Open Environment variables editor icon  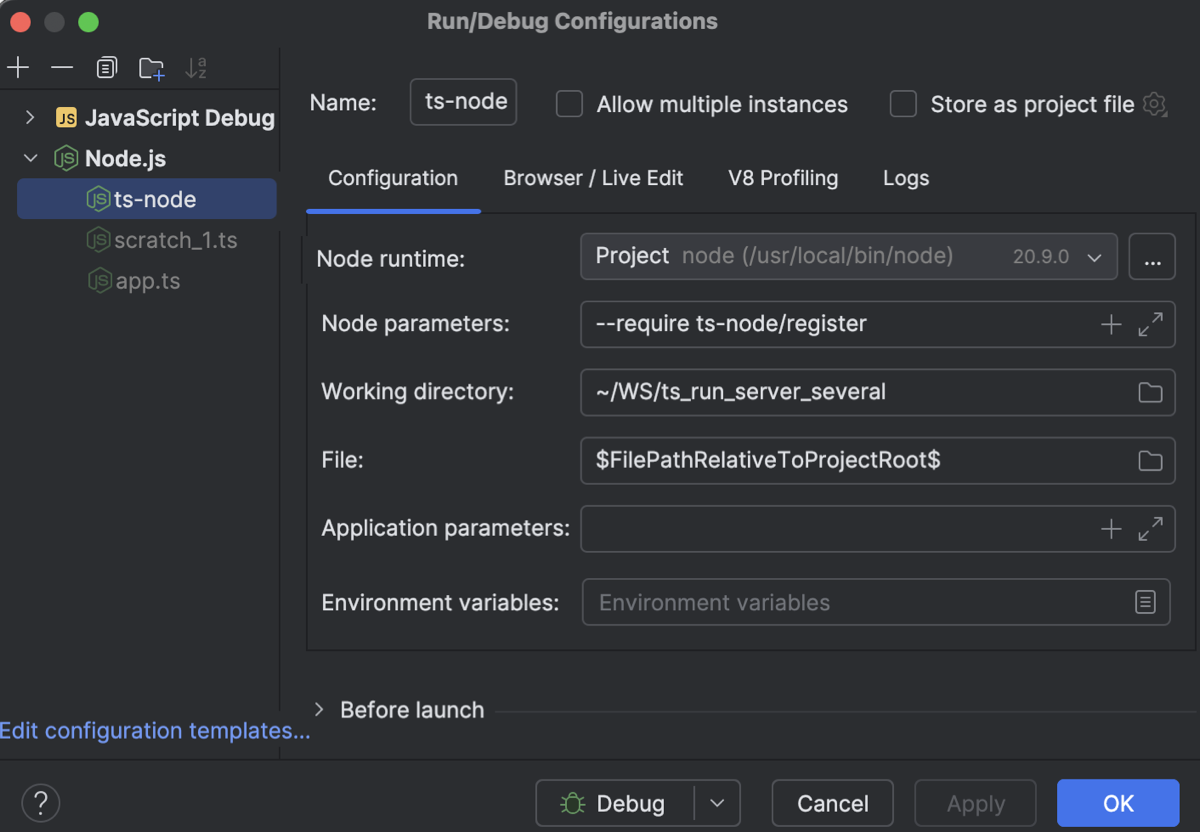click(x=1145, y=602)
